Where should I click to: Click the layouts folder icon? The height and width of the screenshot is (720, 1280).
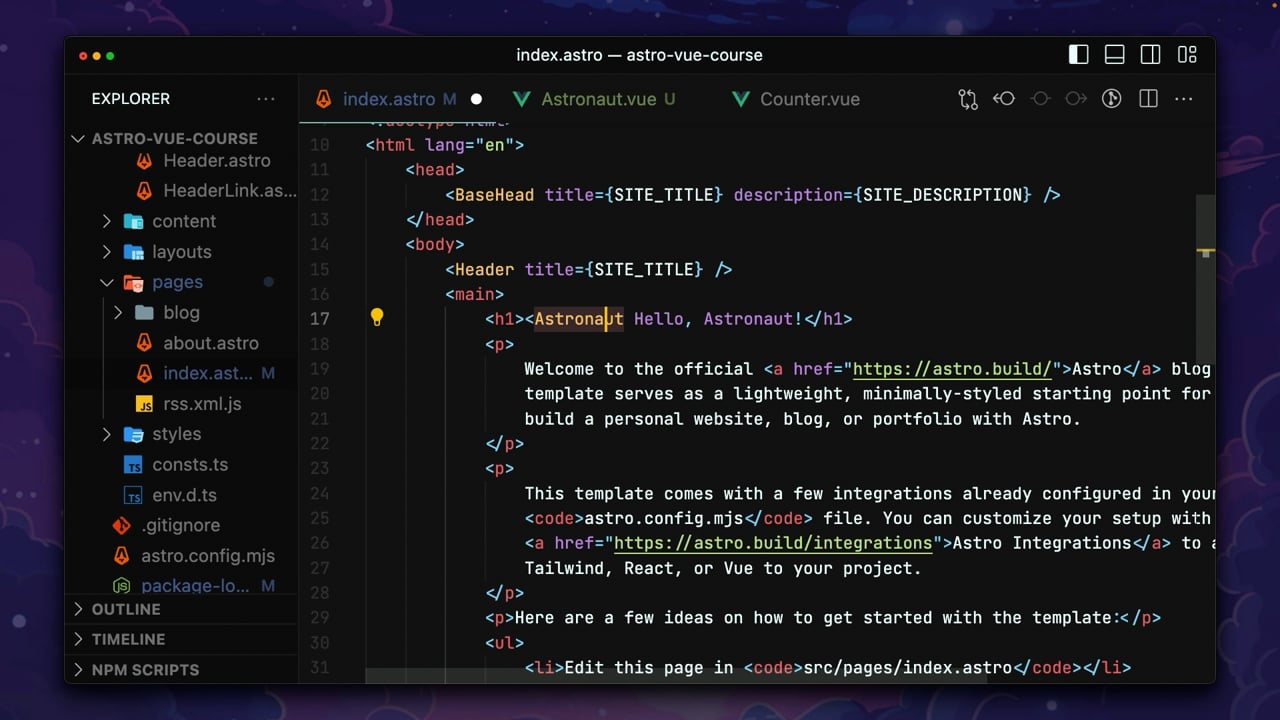[133, 252]
